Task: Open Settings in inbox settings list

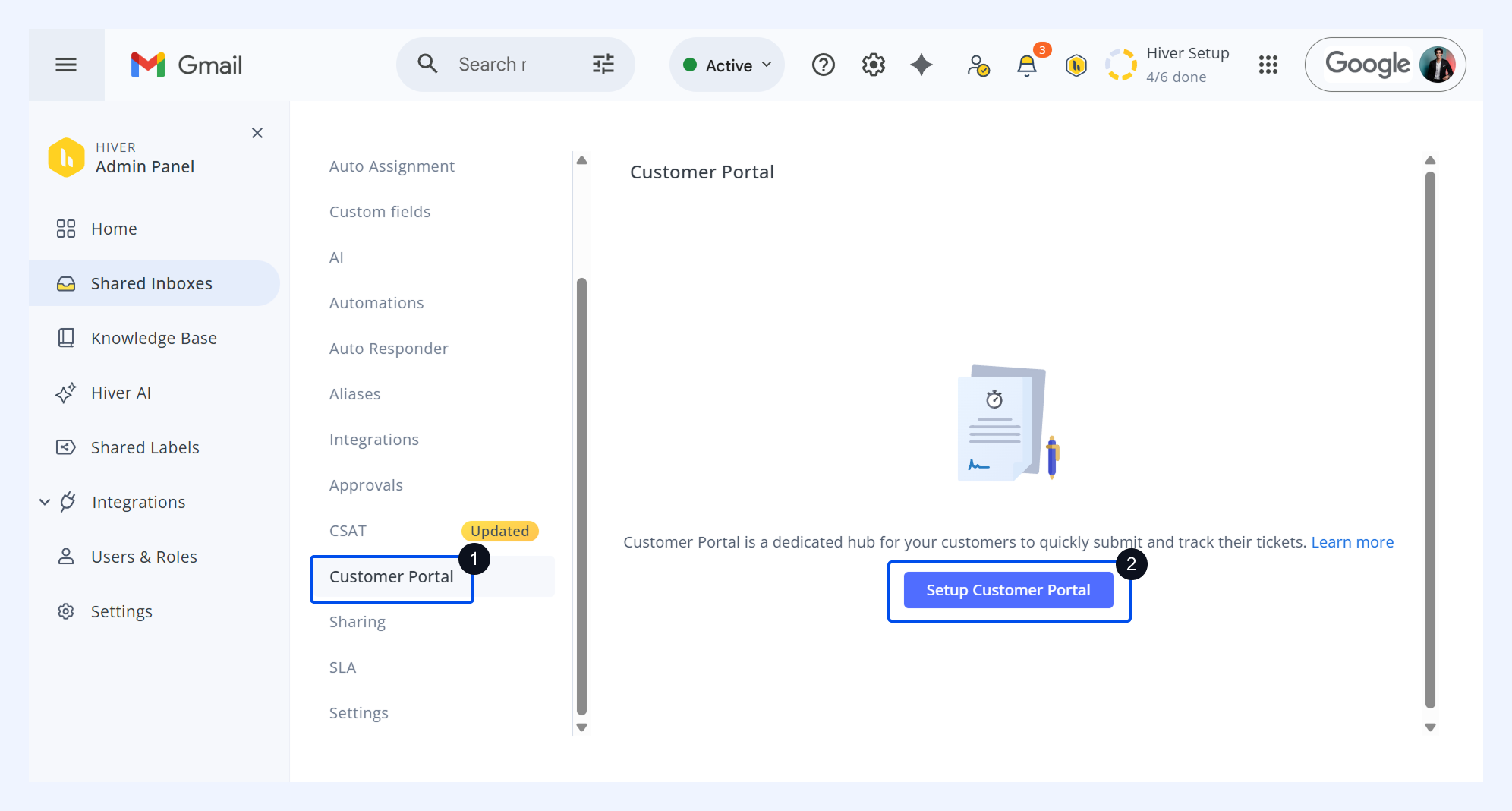Action: pyautogui.click(x=359, y=713)
